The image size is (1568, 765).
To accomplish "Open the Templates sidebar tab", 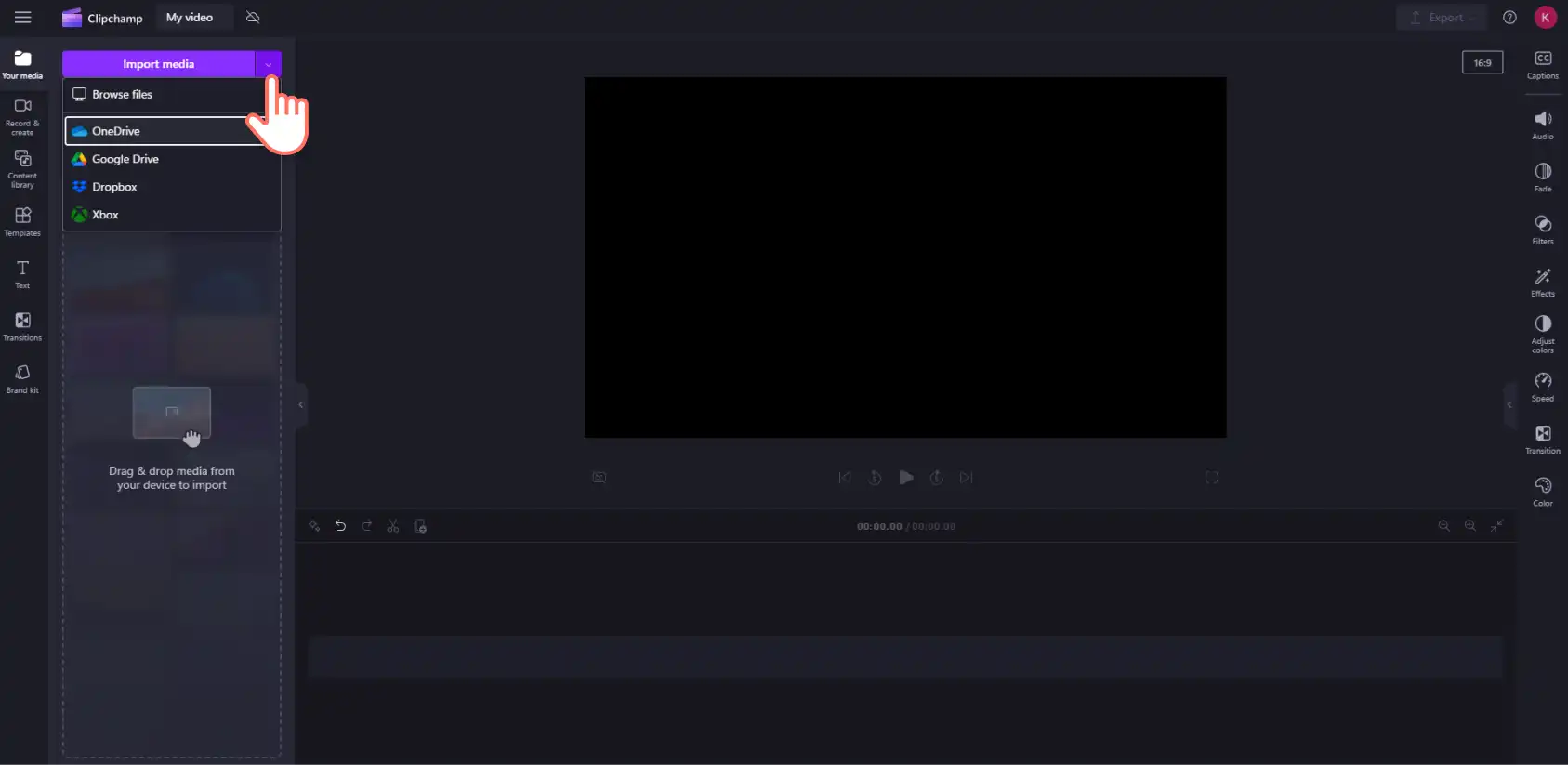I will coord(22,221).
